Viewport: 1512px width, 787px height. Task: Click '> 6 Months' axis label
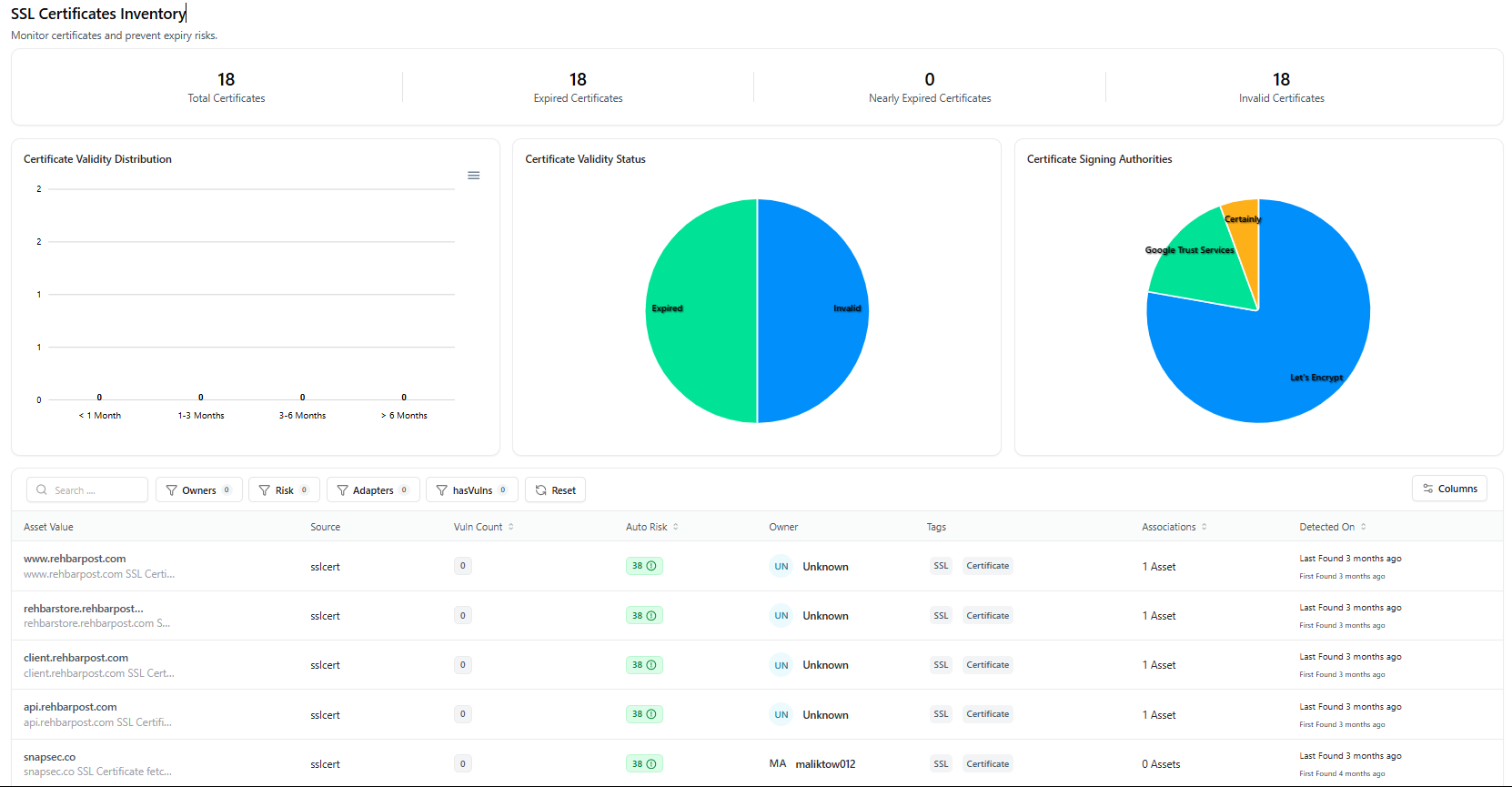pyautogui.click(x=404, y=416)
